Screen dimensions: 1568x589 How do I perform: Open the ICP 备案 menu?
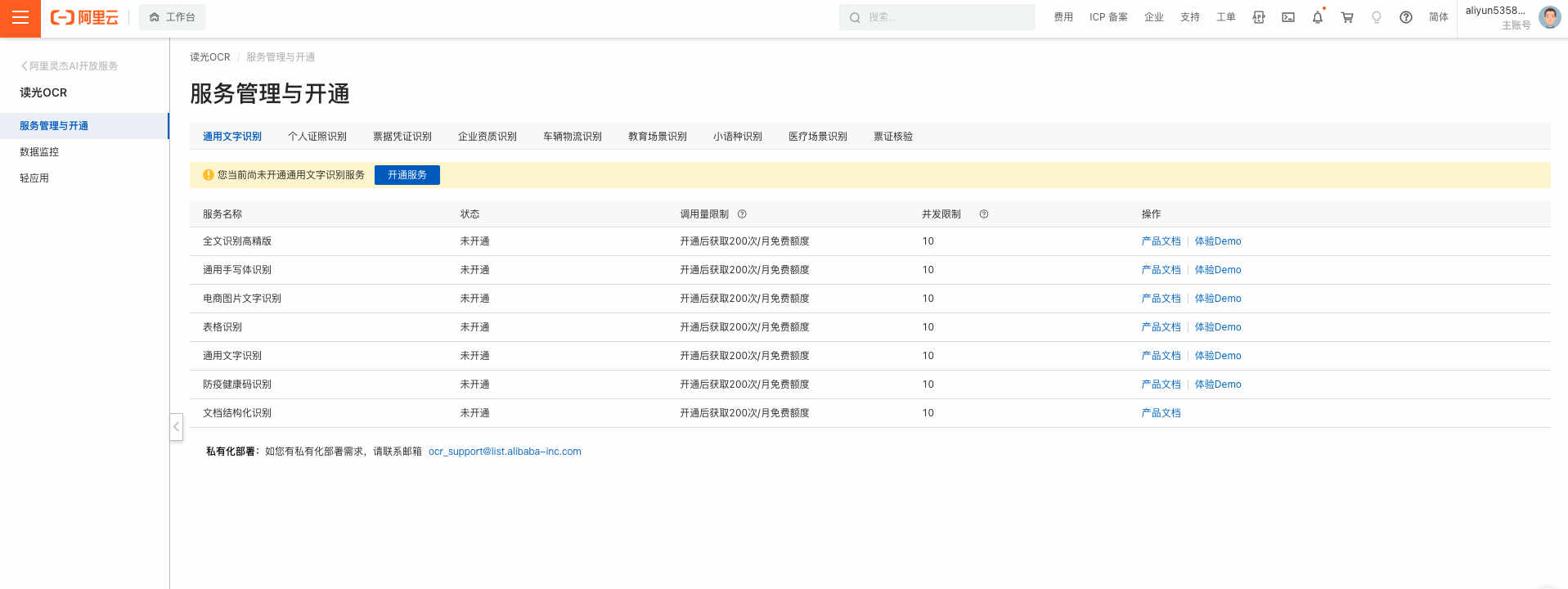[x=1108, y=17]
